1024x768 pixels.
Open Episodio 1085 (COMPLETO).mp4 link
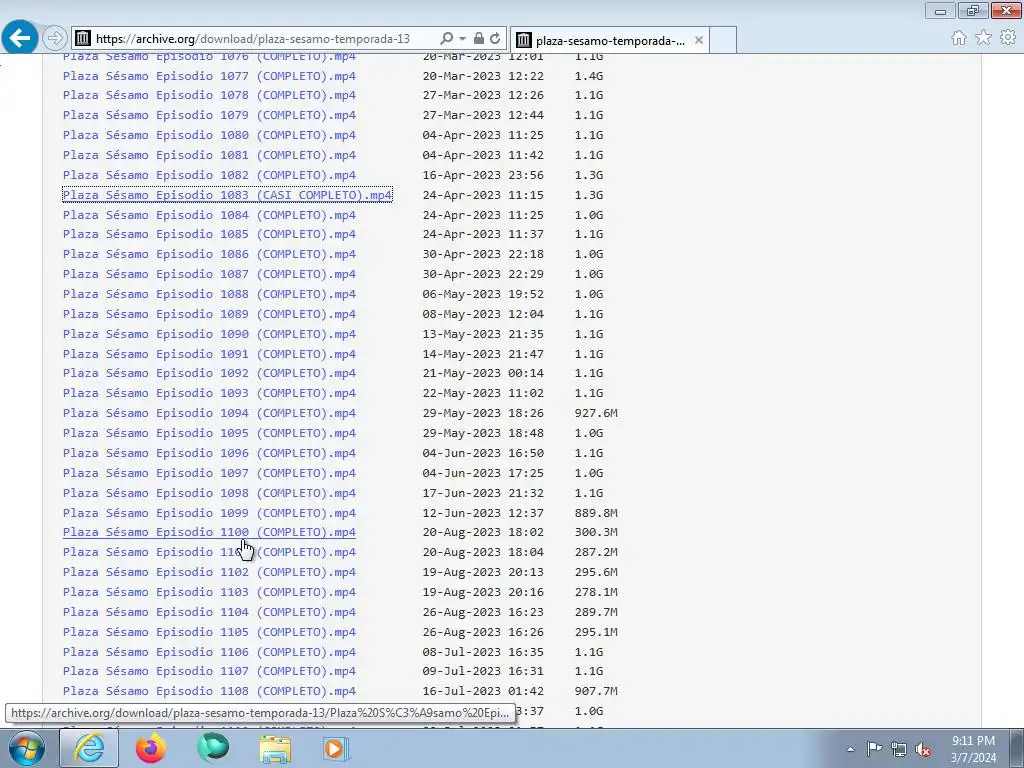tap(209, 234)
